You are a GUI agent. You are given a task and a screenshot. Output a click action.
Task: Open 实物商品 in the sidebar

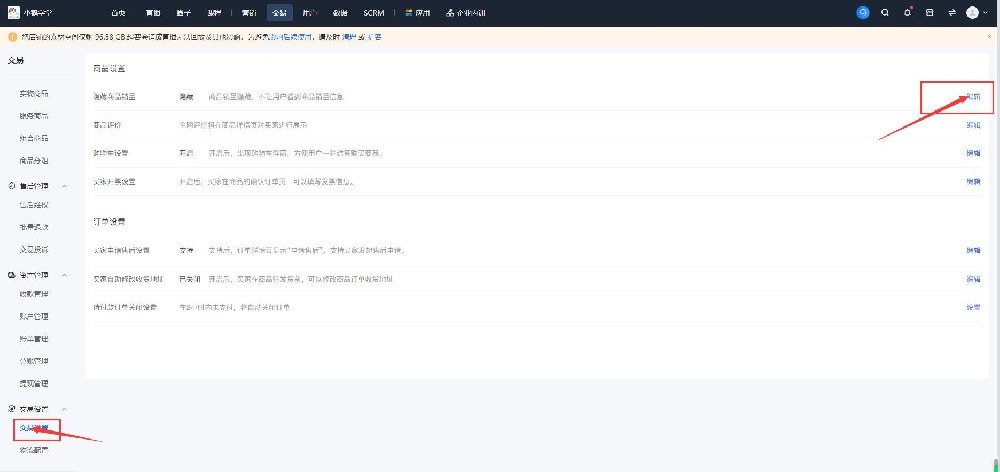click(x=34, y=94)
